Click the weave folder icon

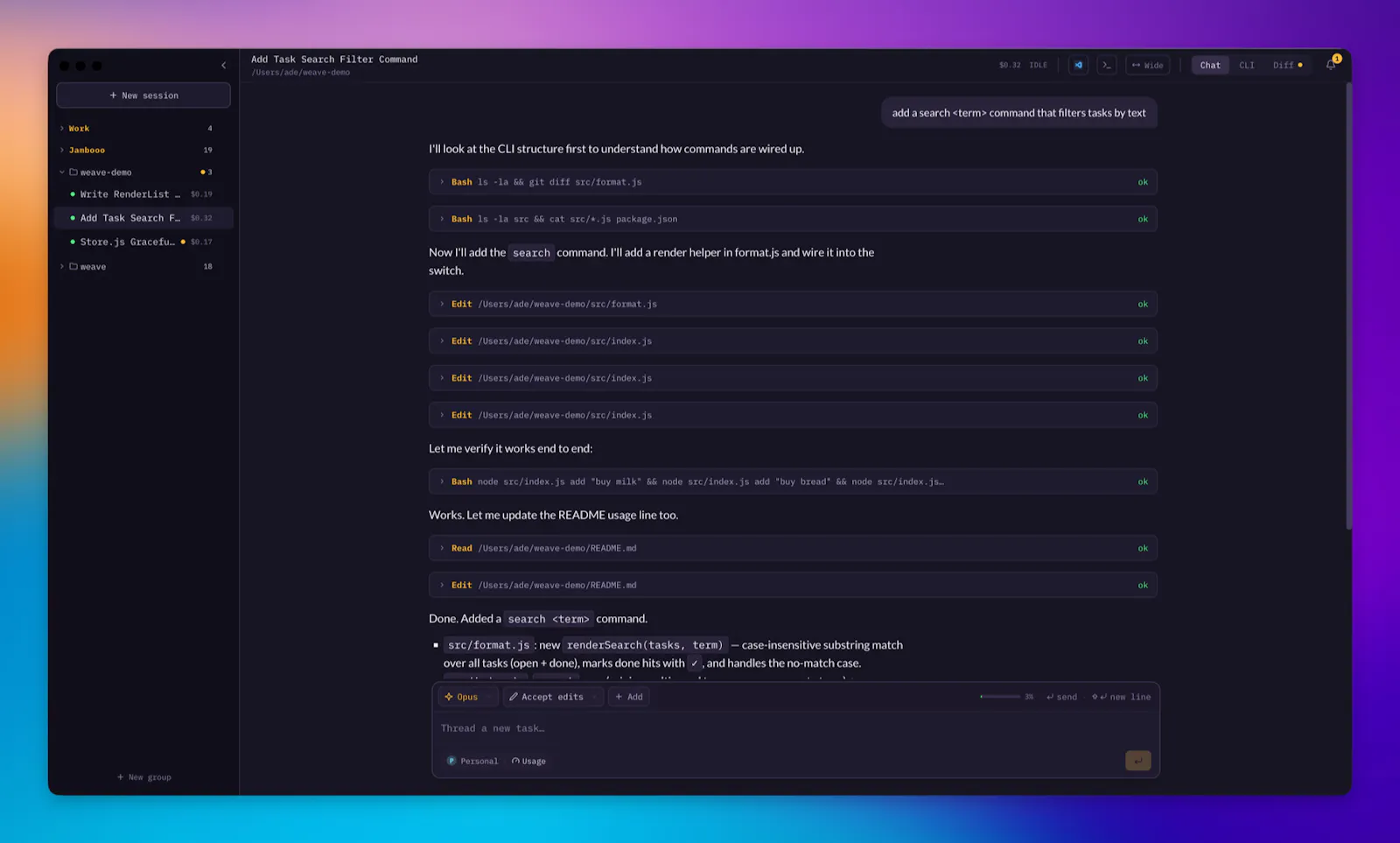[73, 266]
